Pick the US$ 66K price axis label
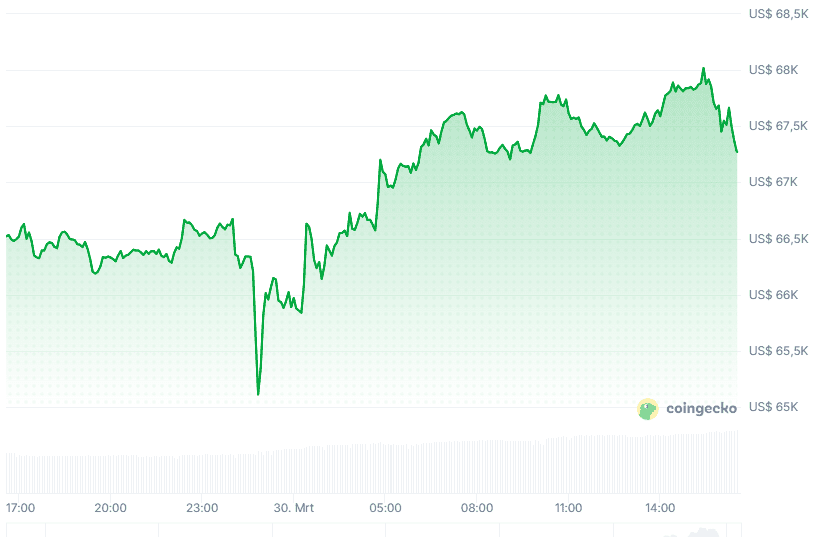 [774, 295]
